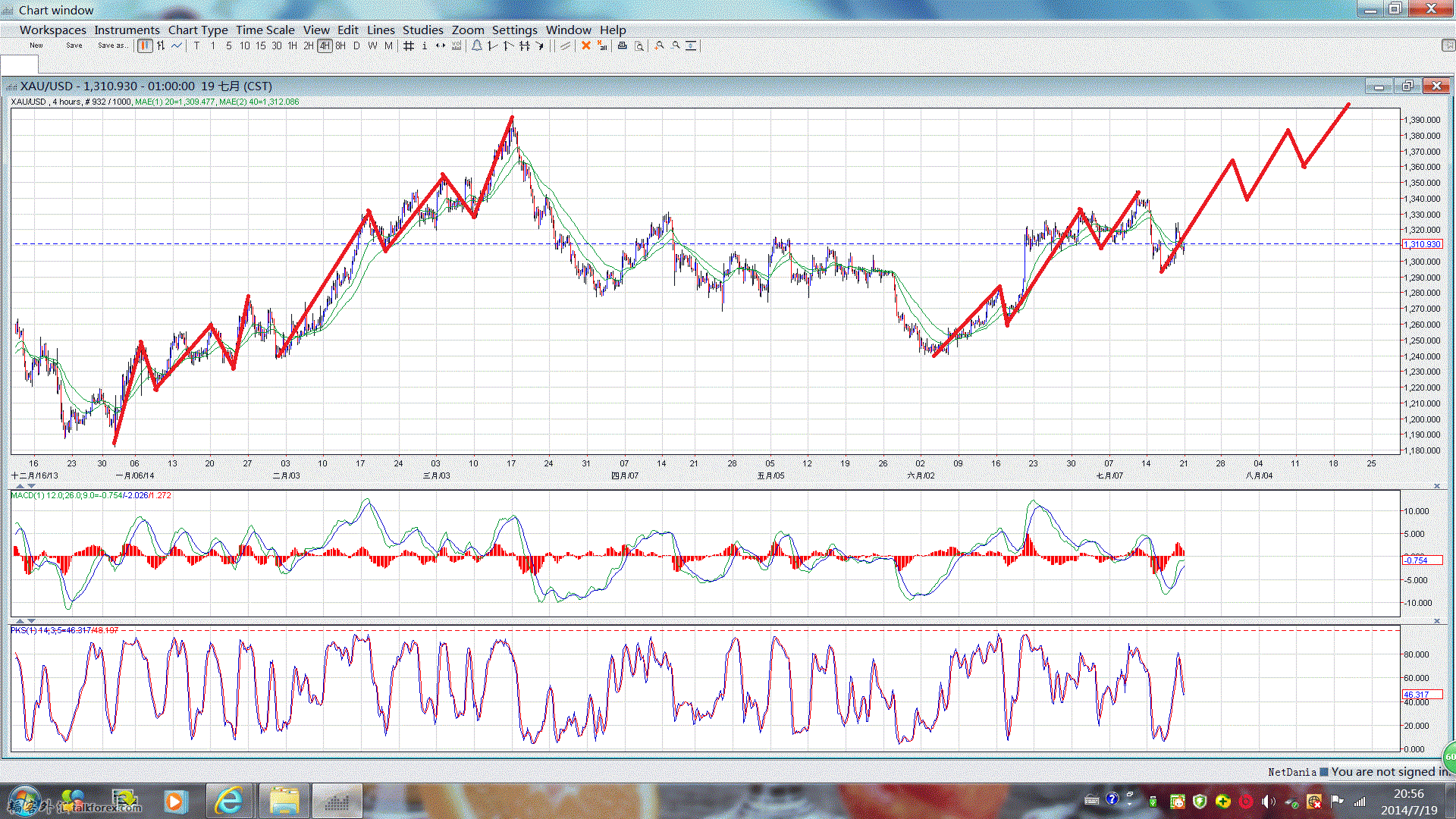Click the New workspace button
1456x819 pixels.
(x=36, y=45)
